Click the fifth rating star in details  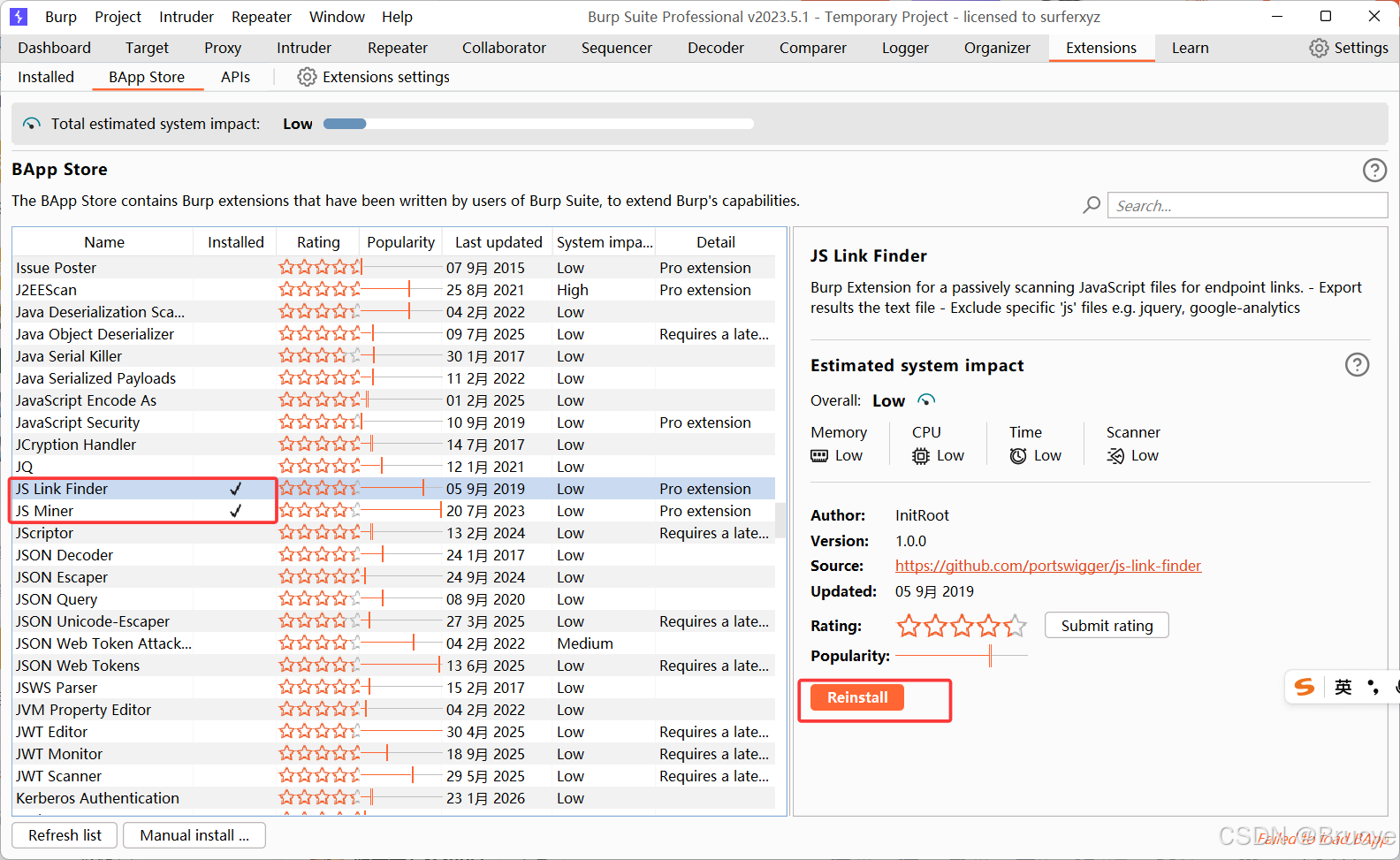(x=1016, y=626)
